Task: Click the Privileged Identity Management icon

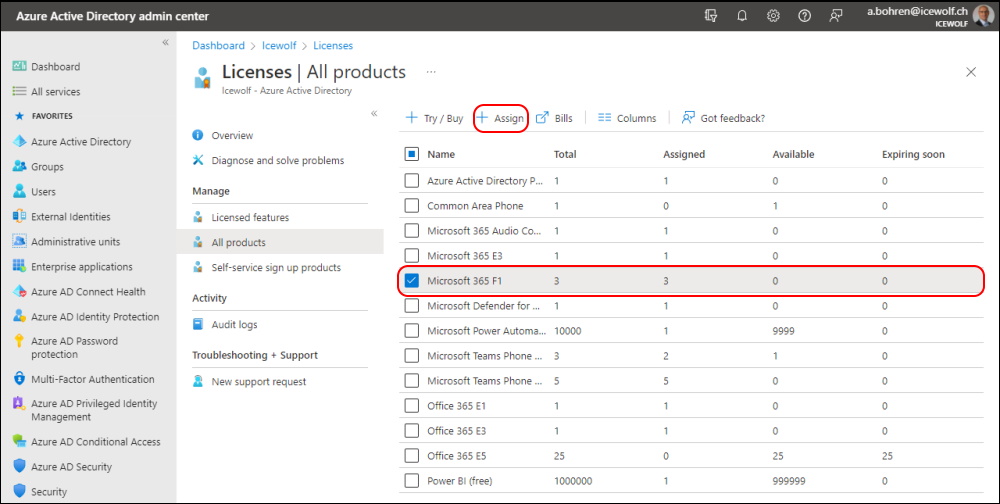Action: point(20,403)
